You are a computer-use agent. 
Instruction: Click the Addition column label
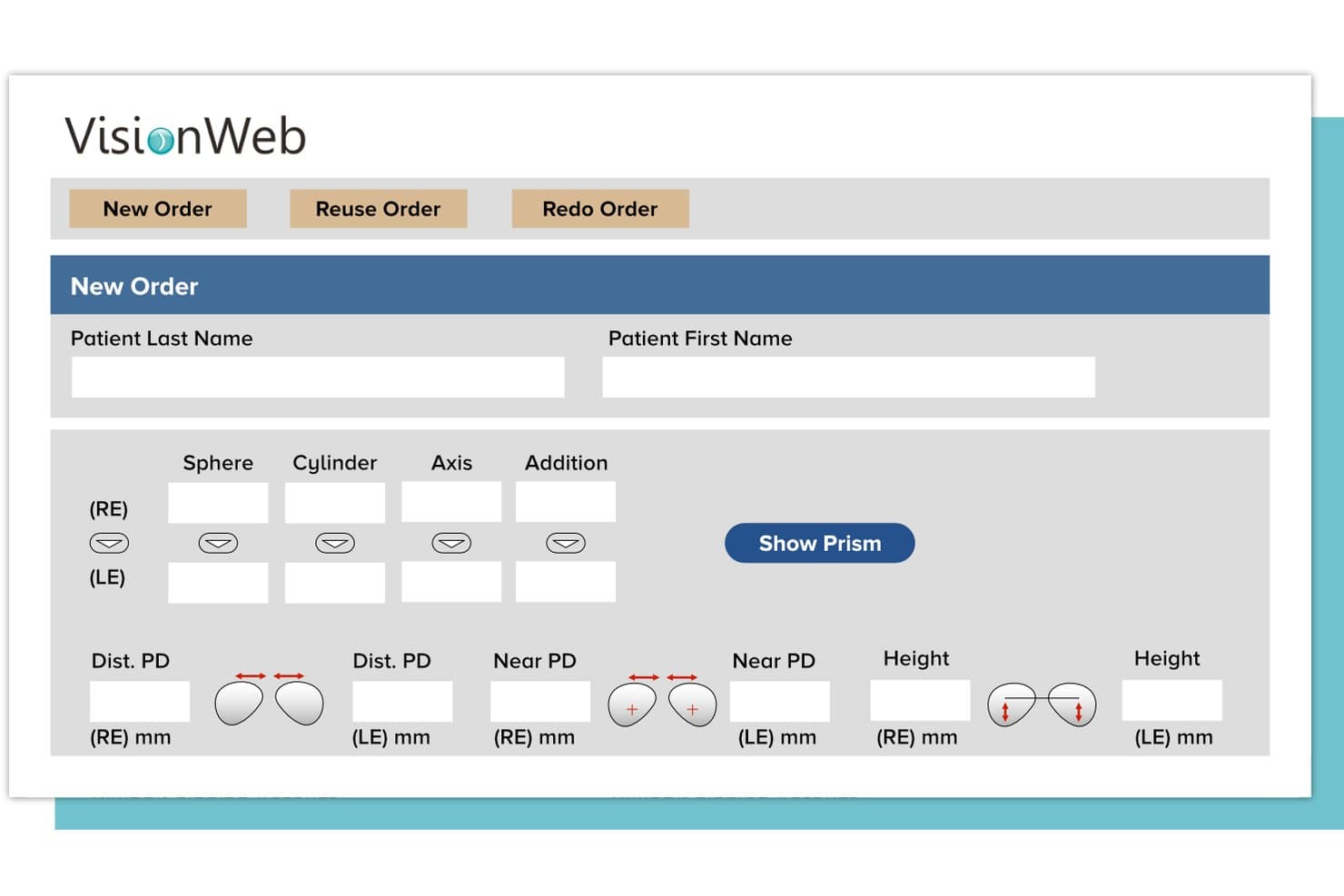[566, 463]
